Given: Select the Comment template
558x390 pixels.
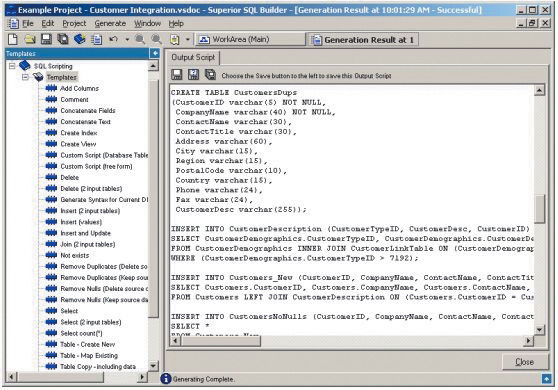Looking at the screenshot, I should pyautogui.click(x=74, y=99).
